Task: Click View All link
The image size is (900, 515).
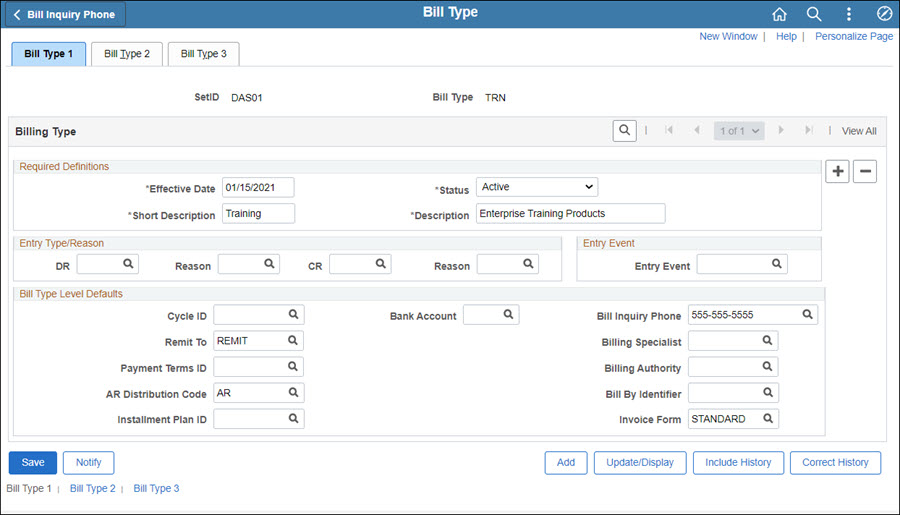Action: (x=859, y=131)
